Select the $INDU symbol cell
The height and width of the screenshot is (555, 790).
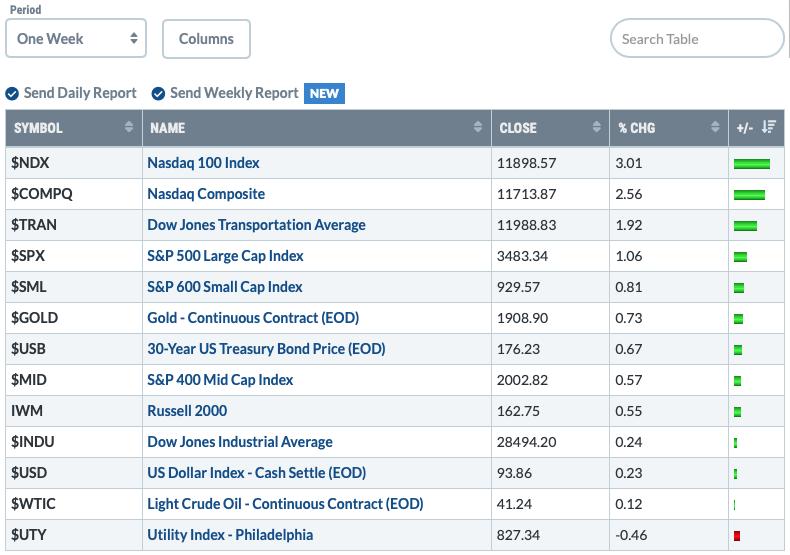(x=74, y=442)
